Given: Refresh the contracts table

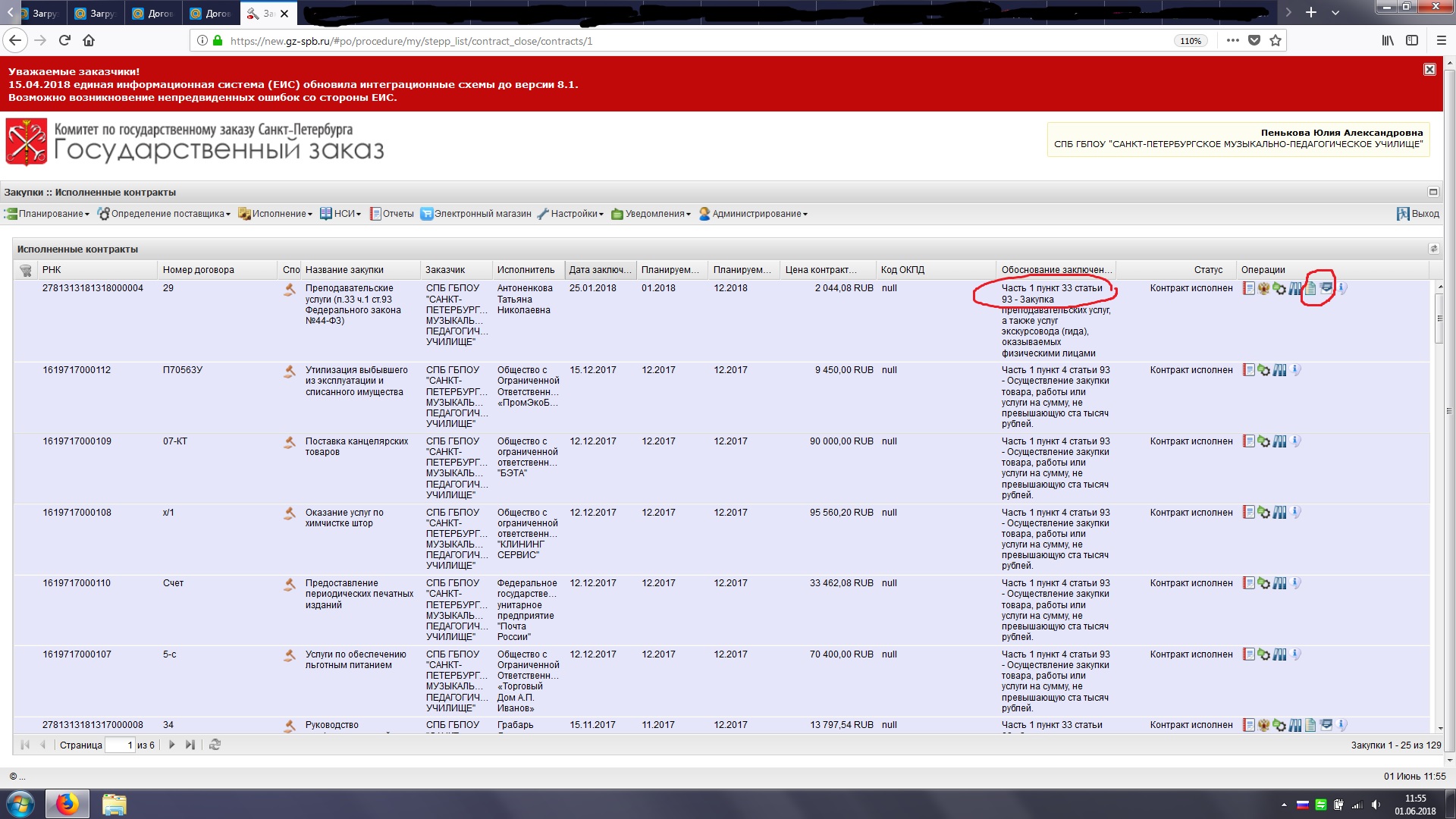Looking at the screenshot, I should (x=215, y=745).
